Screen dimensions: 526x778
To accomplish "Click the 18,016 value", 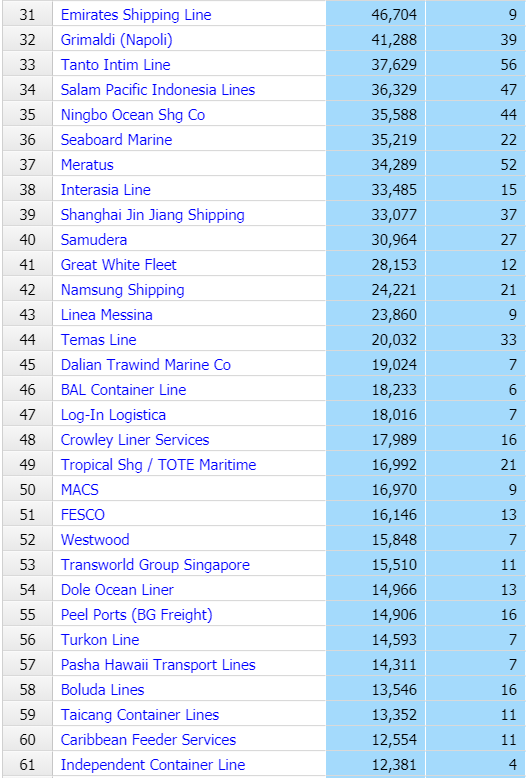I will point(376,415).
